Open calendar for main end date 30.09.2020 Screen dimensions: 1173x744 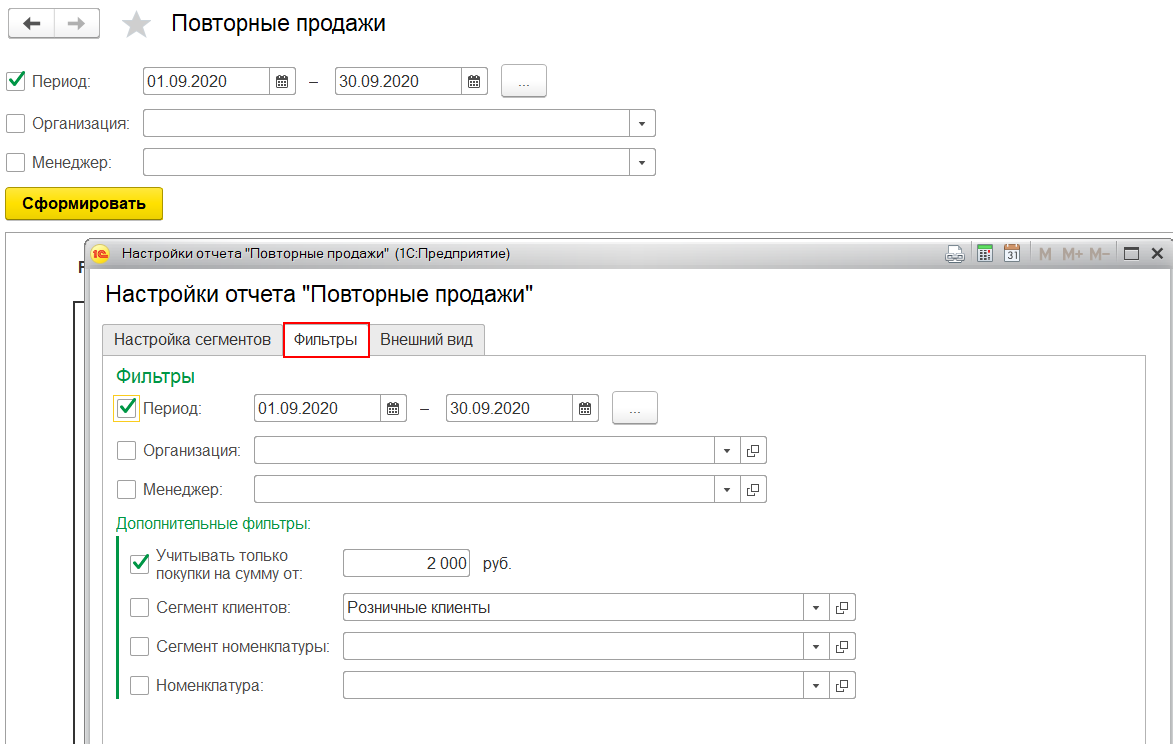[474, 82]
